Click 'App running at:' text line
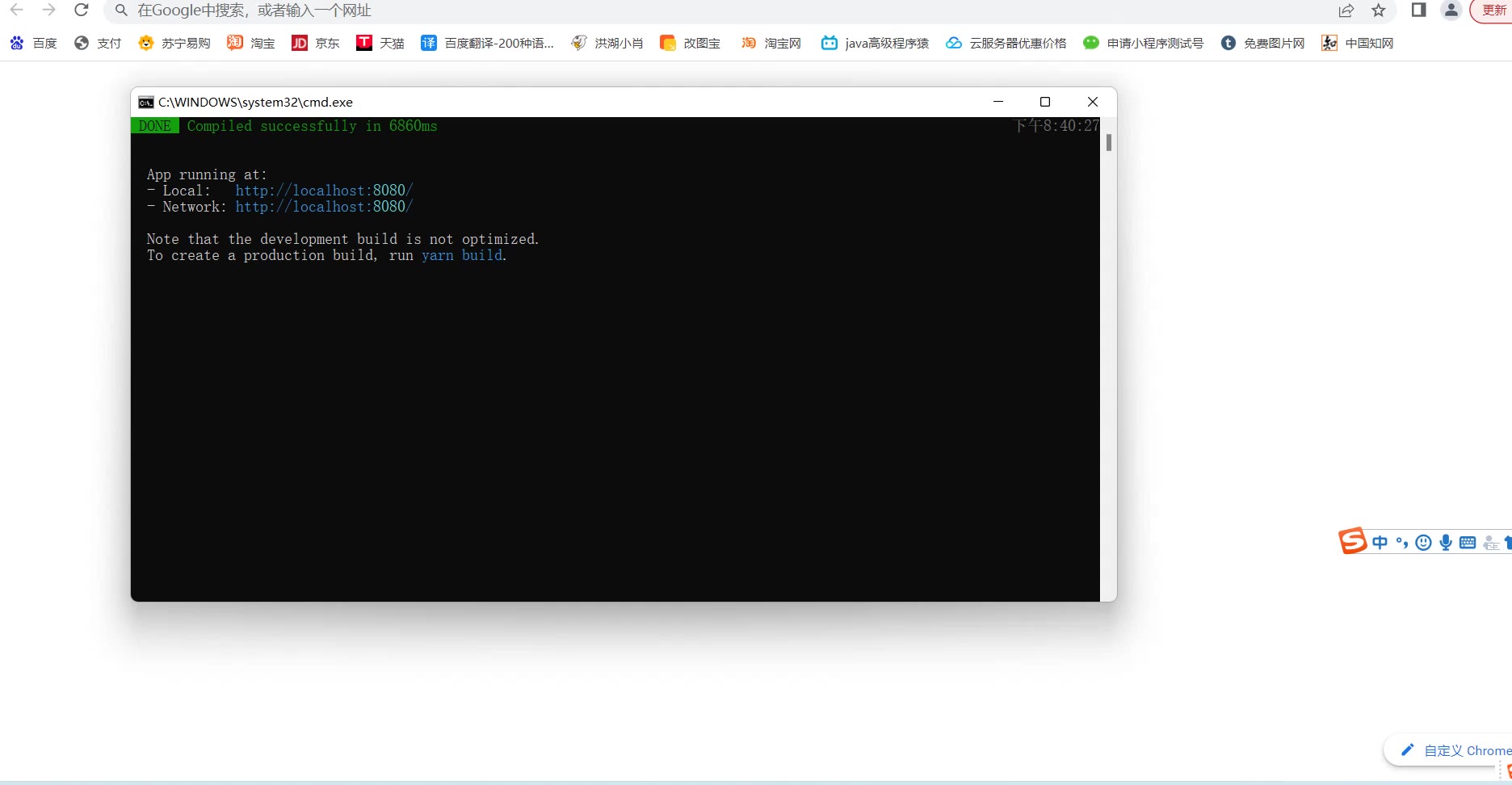The height and width of the screenshot is (785, 1512). tap(207, 174)
